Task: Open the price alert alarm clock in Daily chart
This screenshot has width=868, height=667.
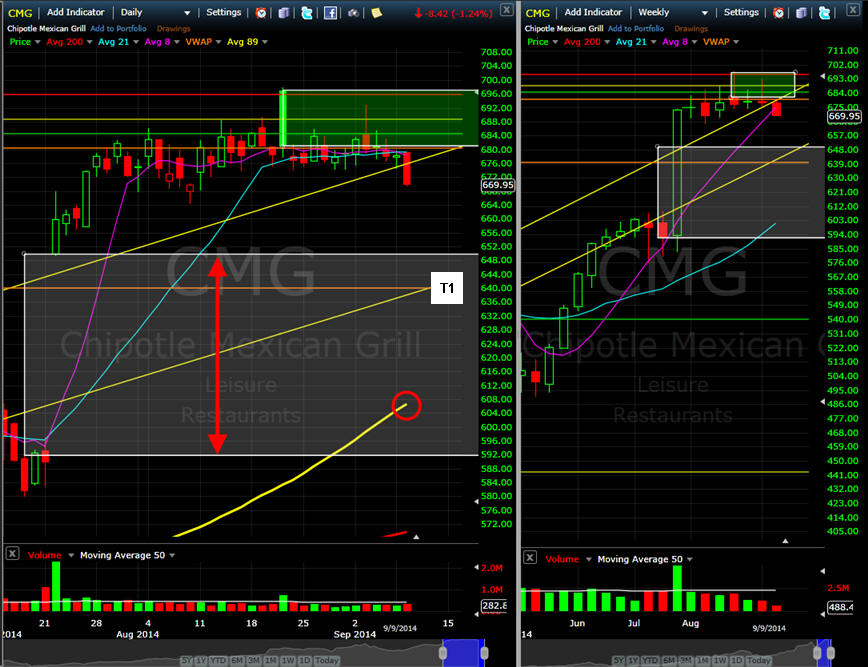Action: coord(261,13)
